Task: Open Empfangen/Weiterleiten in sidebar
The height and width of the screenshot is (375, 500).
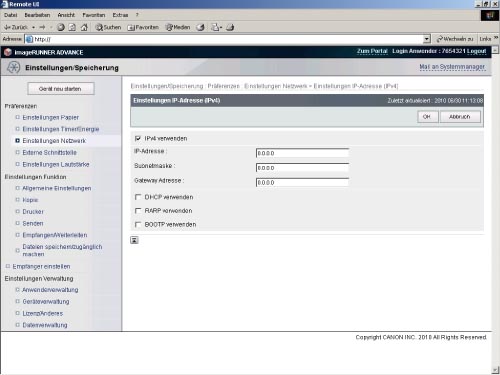Action: (55, 235)
